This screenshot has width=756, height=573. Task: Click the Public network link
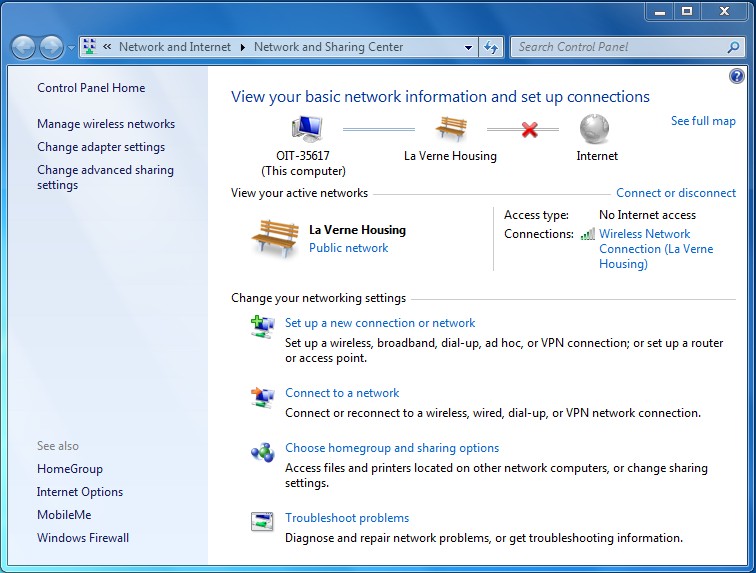click(349, 248)
